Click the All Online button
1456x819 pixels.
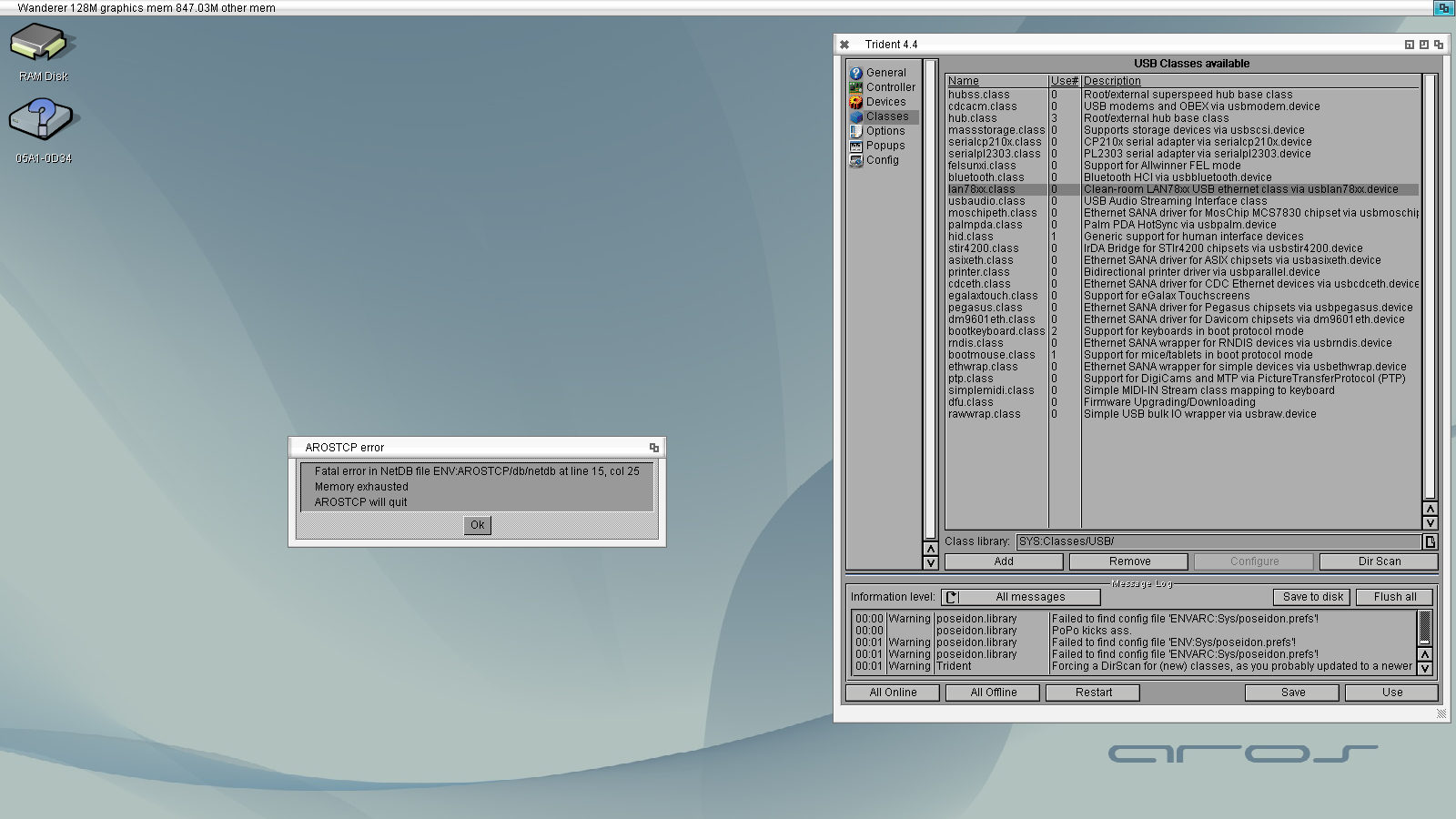[893, 693]
